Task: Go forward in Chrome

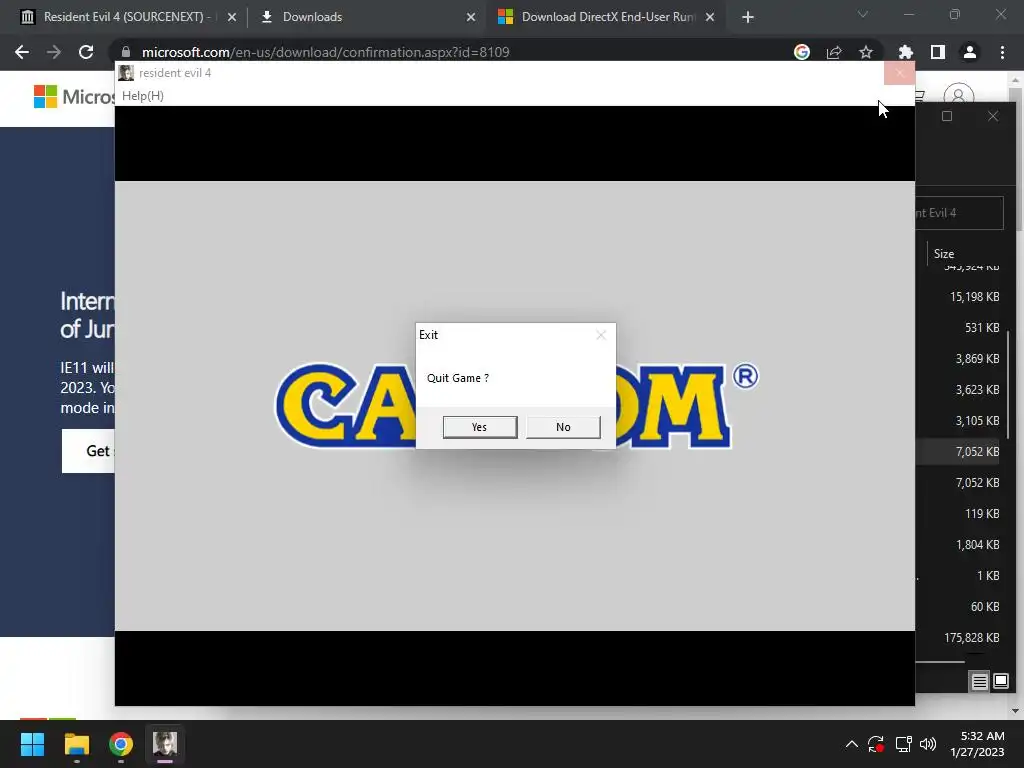Action: point(54,52)
